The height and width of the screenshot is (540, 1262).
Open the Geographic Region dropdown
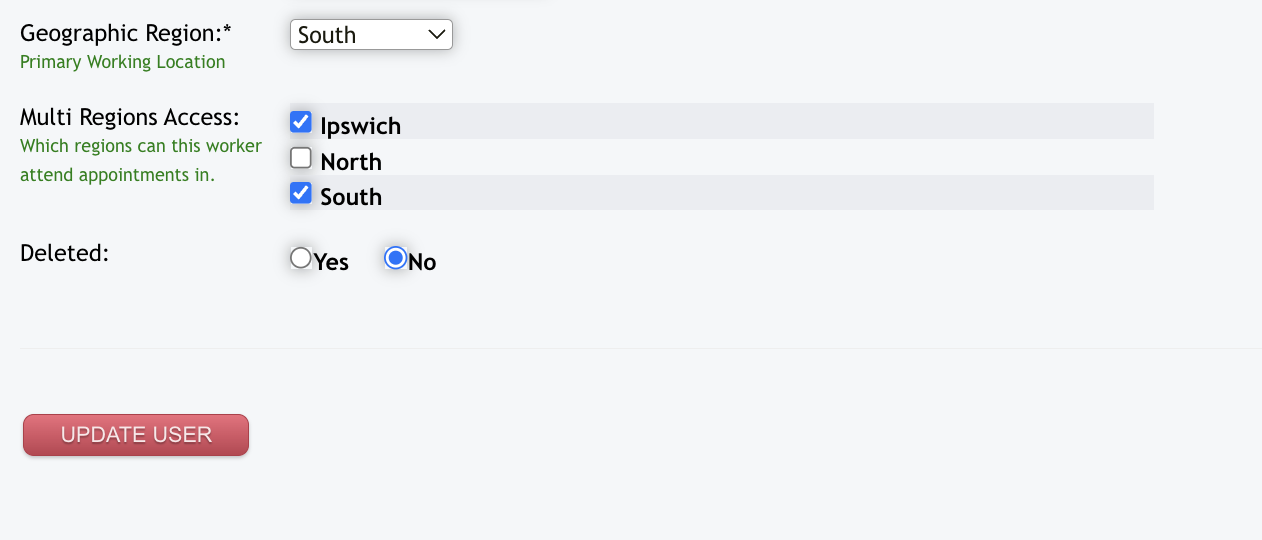pyautogui.click(x=370, y=35)
